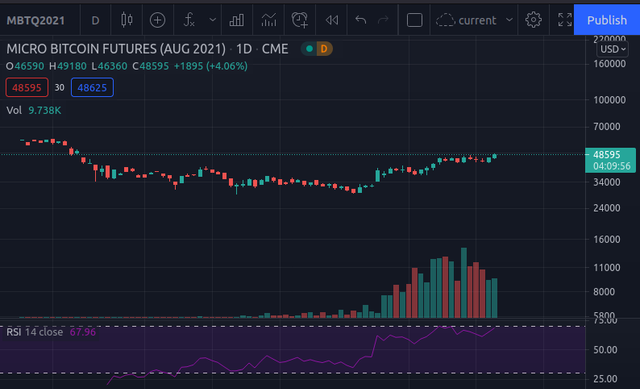Viewport: 640px width, 389px height.
Task: Open the USD currency dropdown
Action: (613, 49)
